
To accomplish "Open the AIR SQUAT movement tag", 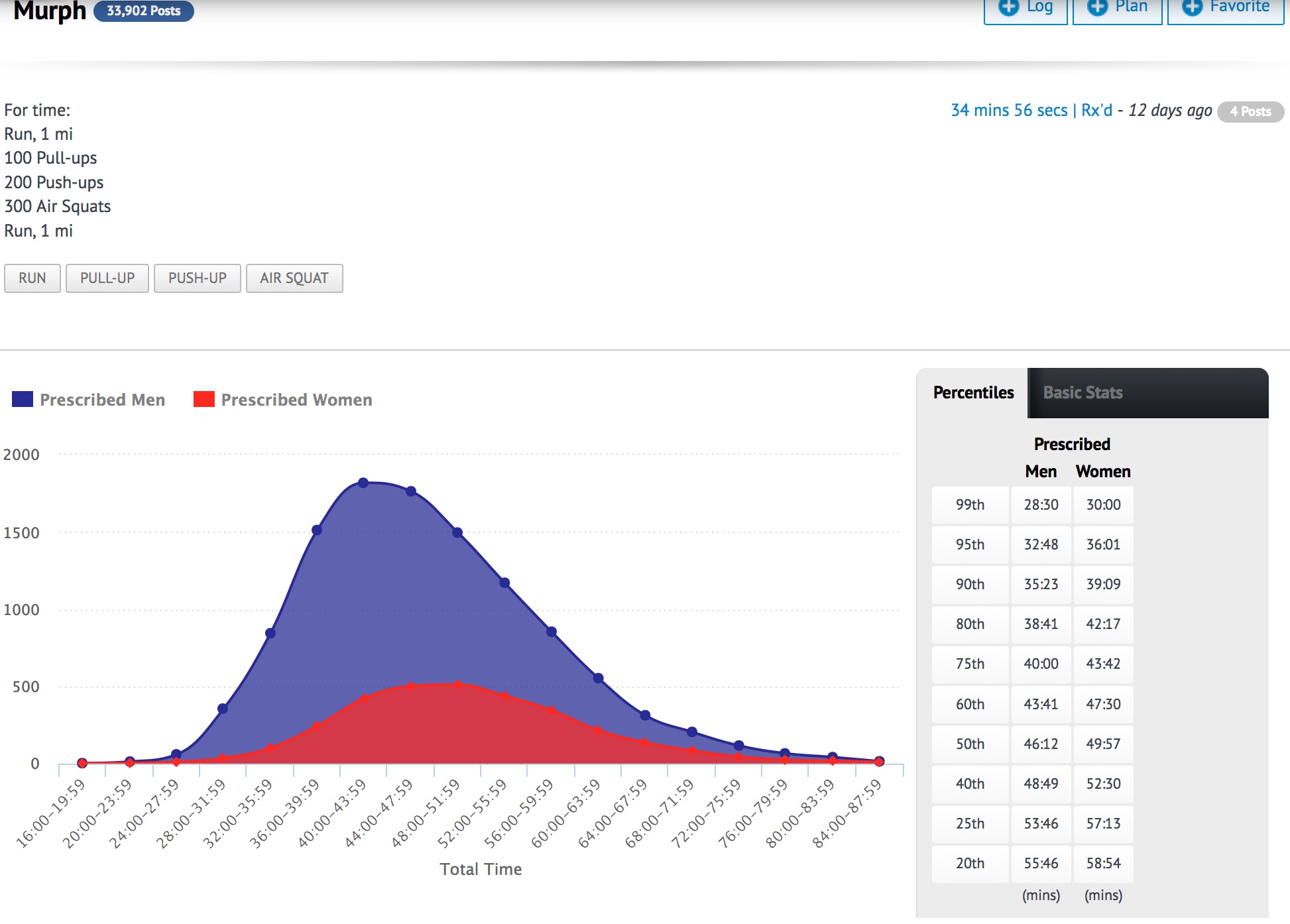I will (x=294, y=278).
